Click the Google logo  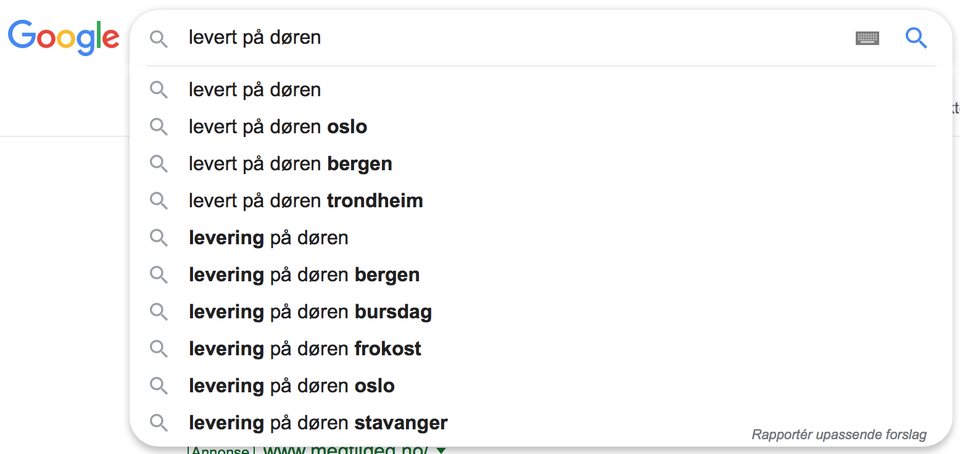pos(64,38)
